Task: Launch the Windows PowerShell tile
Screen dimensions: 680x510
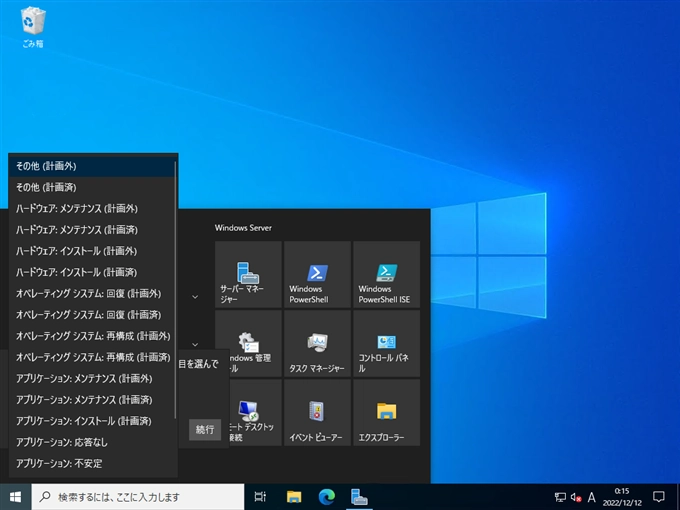Action: click(317, 274)
